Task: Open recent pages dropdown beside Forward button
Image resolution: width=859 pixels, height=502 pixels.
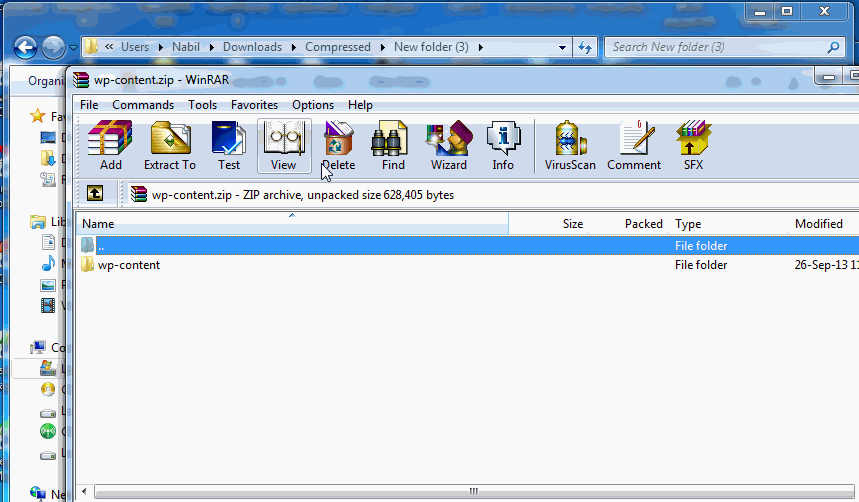Action: [x=73, y=48]
